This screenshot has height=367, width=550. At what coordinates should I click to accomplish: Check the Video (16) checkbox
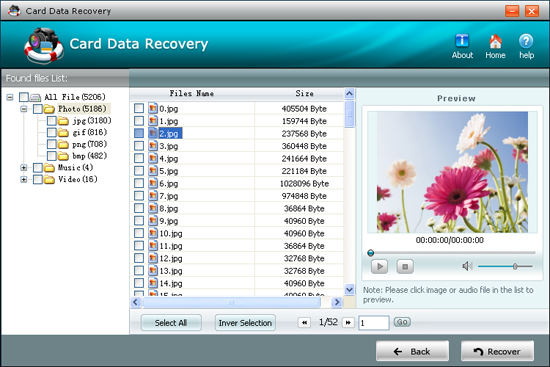(38, 180)
